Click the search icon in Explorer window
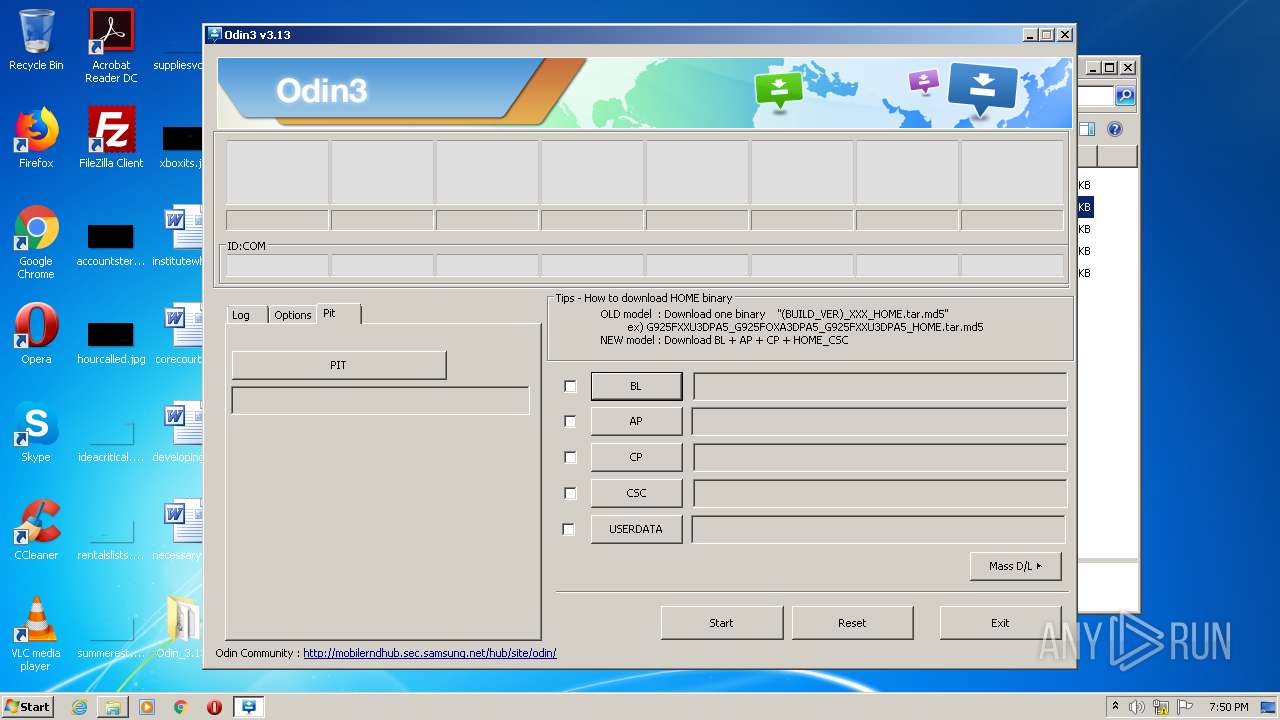Image resolution: width=1280 pixels, height=720 pixels. (1125, 96)
